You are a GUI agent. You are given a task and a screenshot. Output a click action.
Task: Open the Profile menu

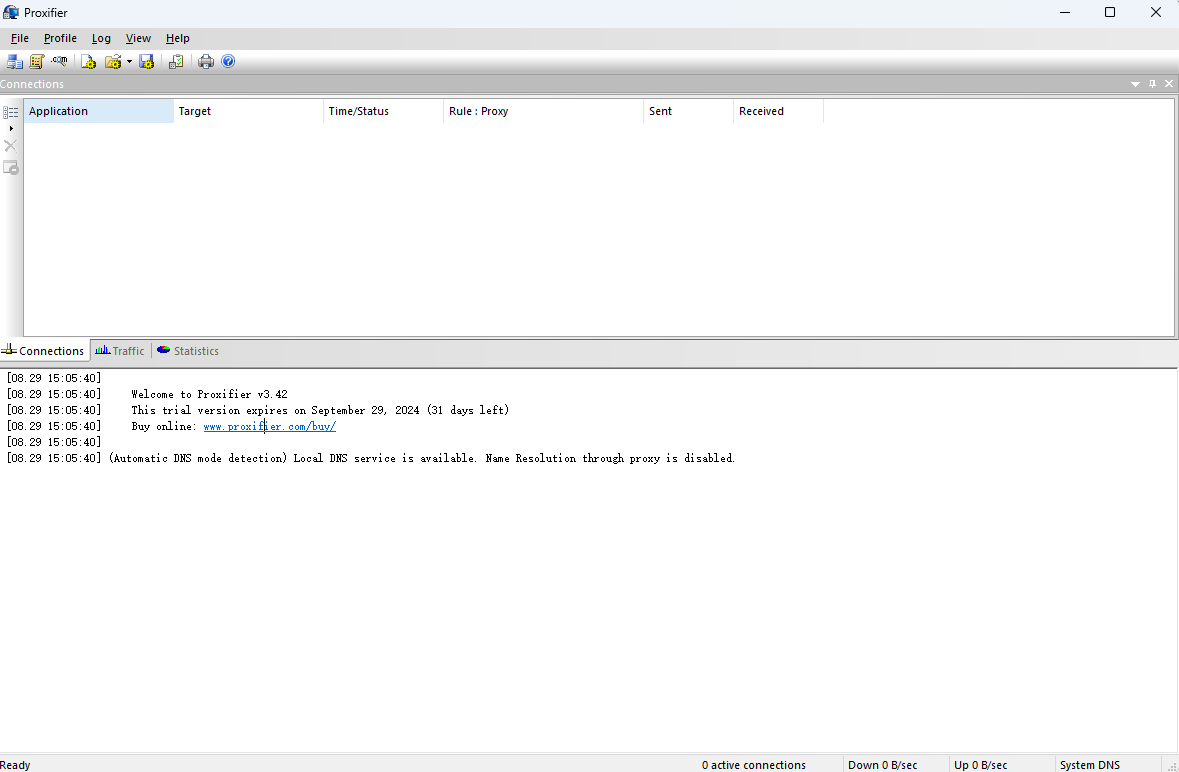[x=60, y=38]
